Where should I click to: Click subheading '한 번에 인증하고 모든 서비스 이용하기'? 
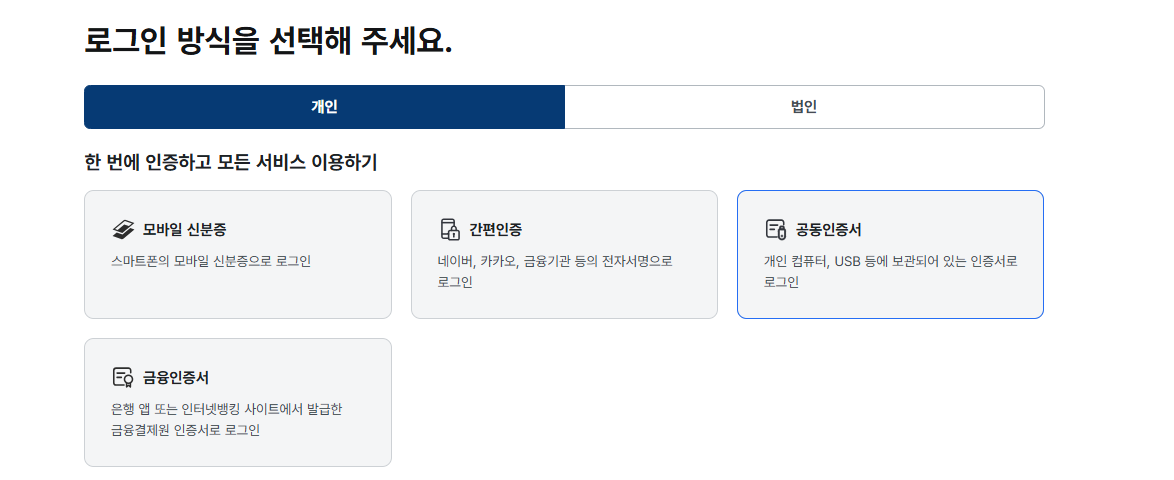click(x=231, y=162)
